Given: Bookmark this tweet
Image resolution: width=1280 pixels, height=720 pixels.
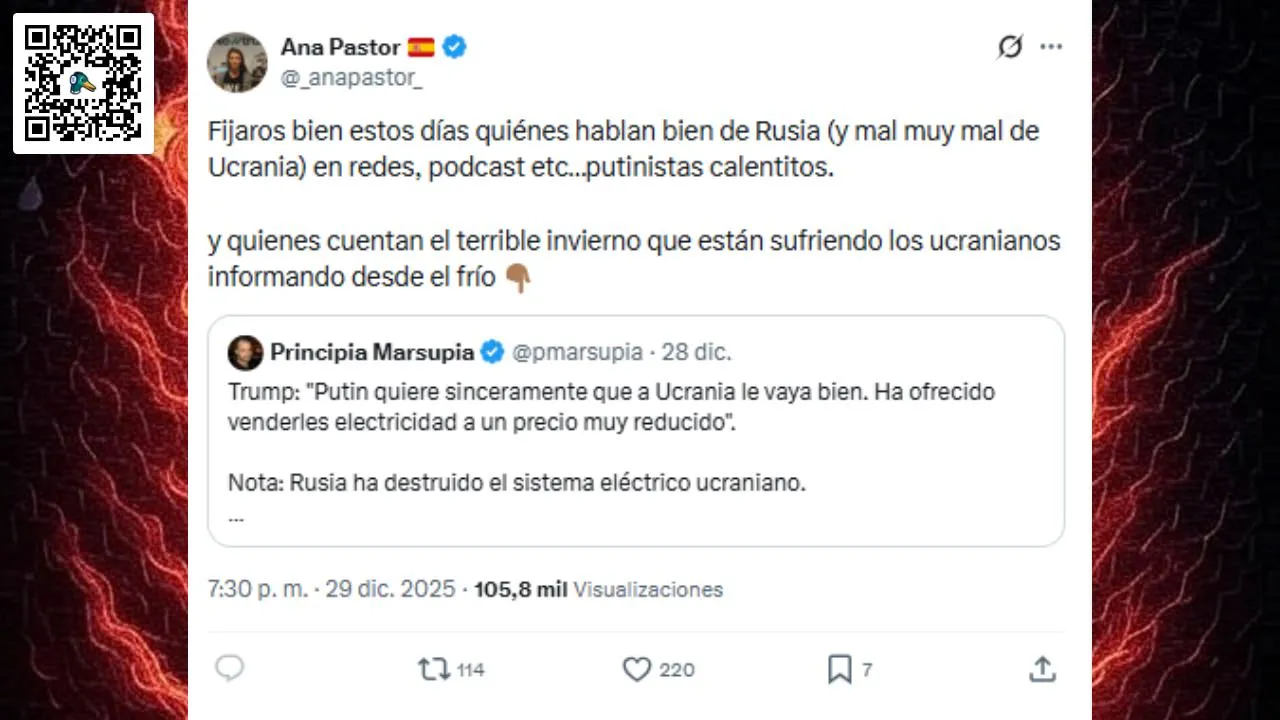Looking at the screenshot, I should pyautogui.click(x=840, y=669).
